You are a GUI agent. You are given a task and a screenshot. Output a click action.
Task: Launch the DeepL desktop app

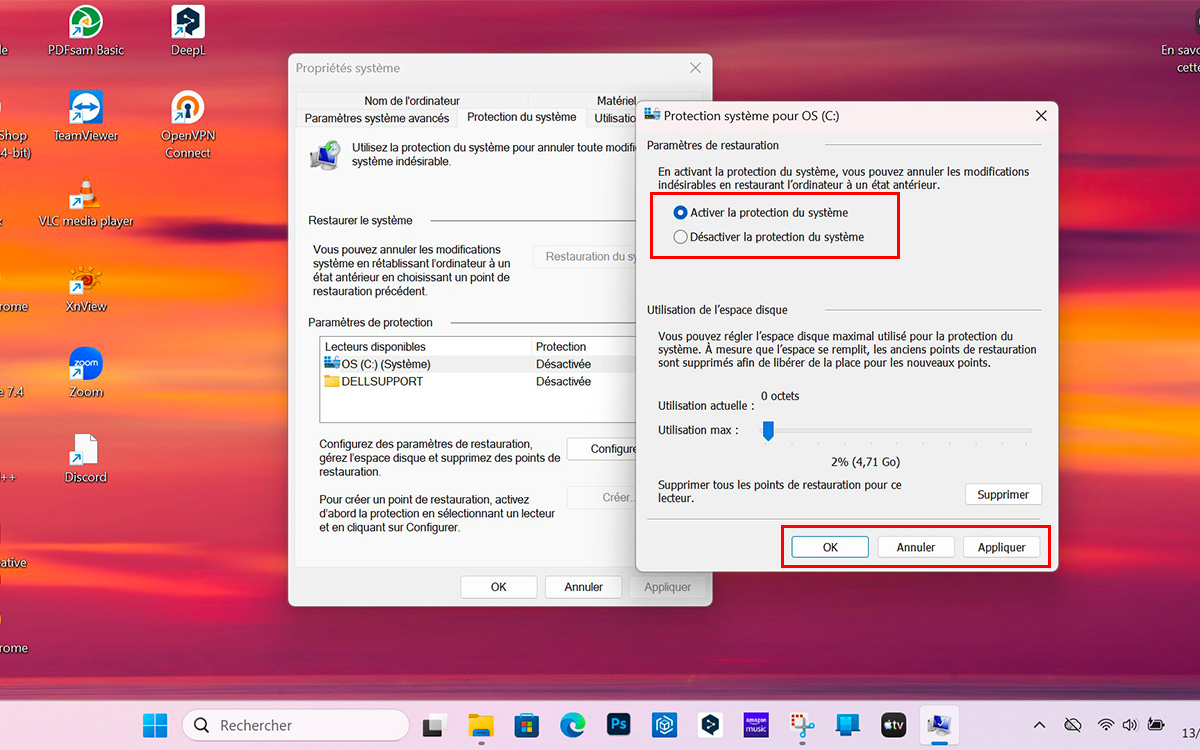[187, 22]
